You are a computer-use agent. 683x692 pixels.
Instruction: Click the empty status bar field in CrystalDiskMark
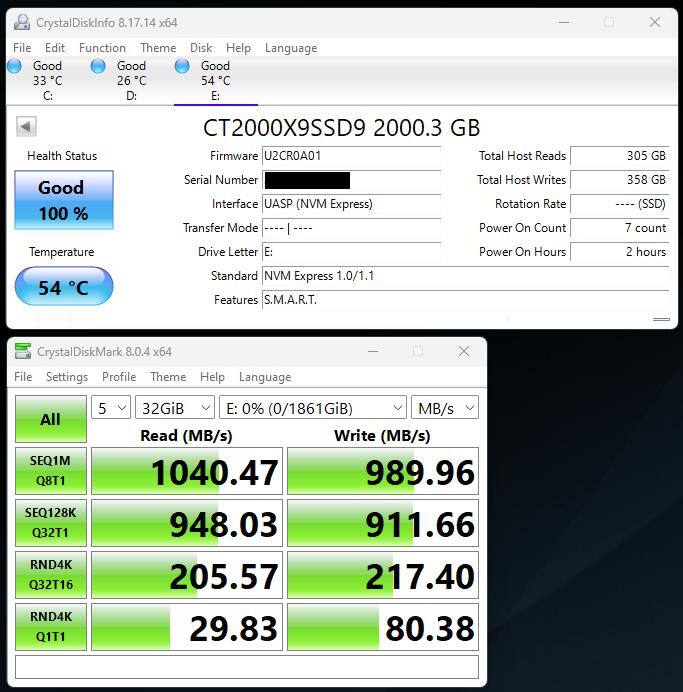(246, 667)
